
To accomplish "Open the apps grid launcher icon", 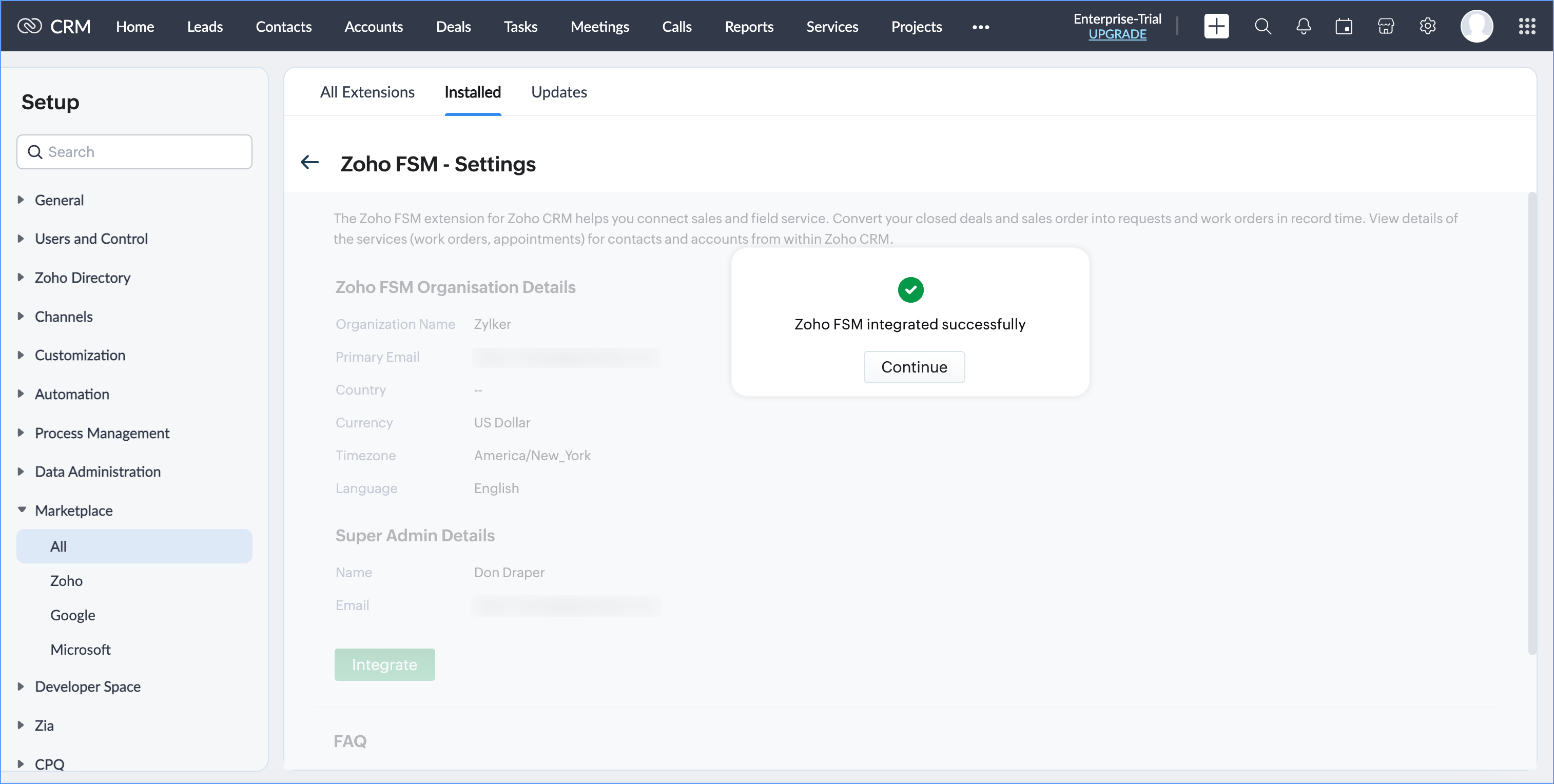I will [x=1526, y=27].
